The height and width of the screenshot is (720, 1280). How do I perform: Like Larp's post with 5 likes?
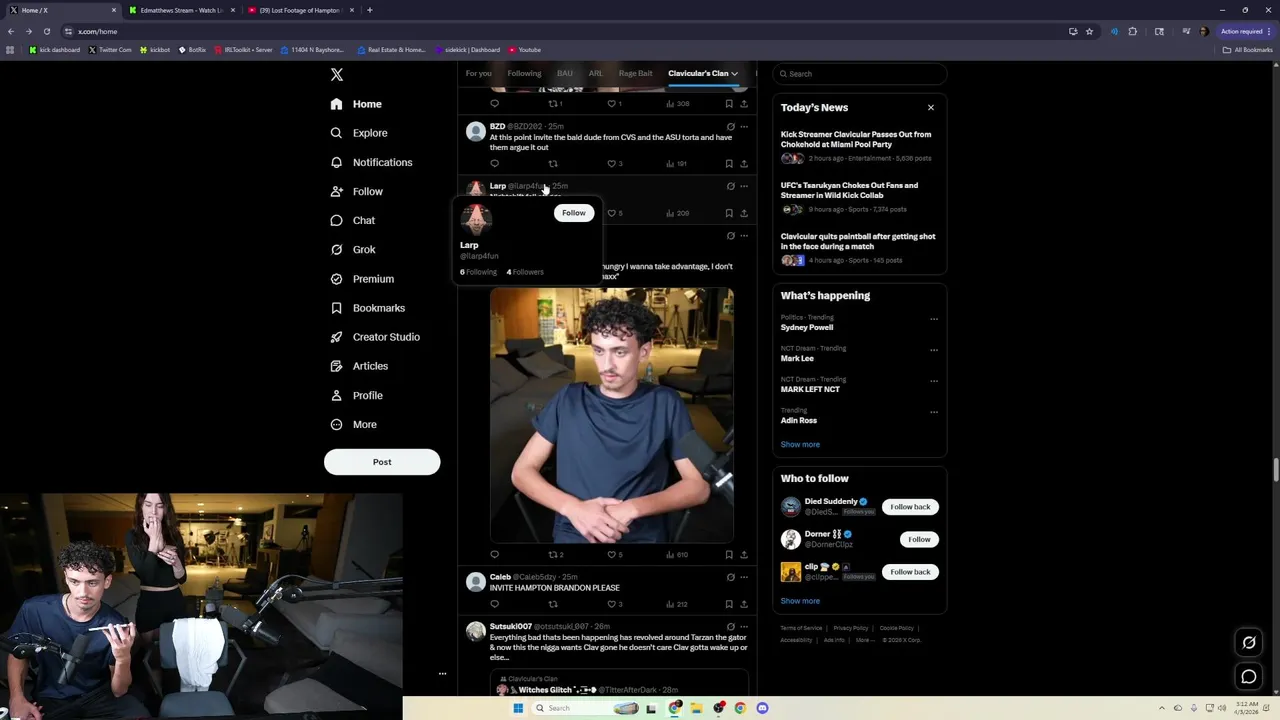pos(611,213)
